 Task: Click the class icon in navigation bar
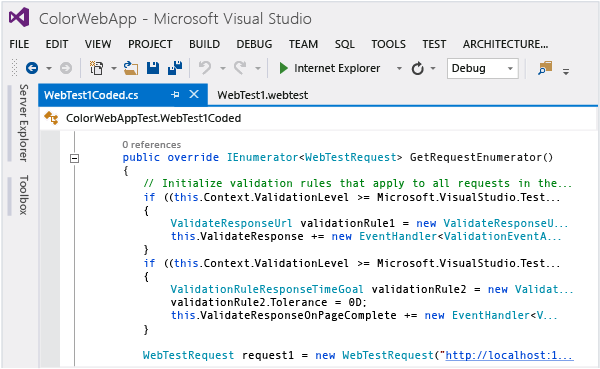51,118
